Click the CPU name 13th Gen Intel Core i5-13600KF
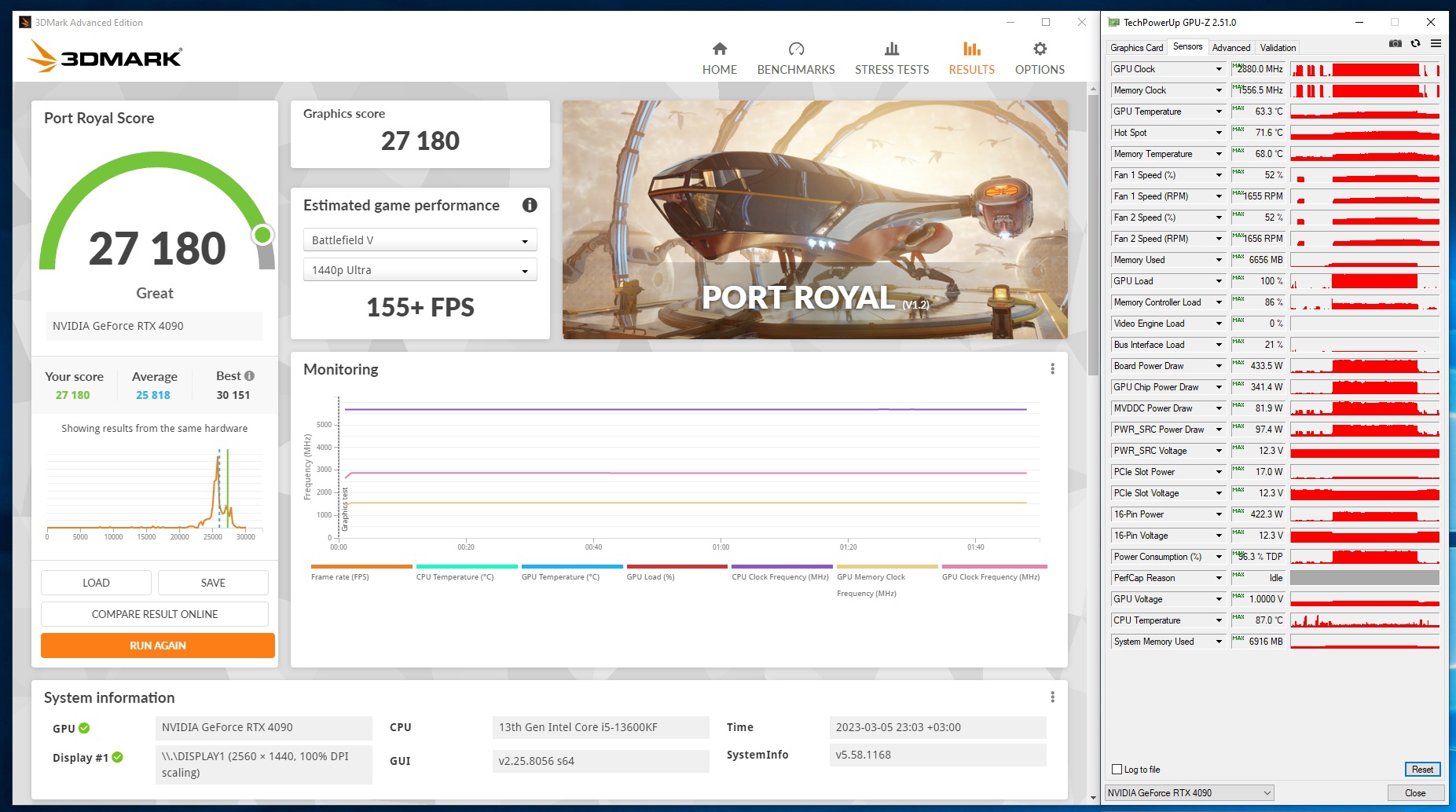Screen dimensions: 1456x812 pos(601,727)
